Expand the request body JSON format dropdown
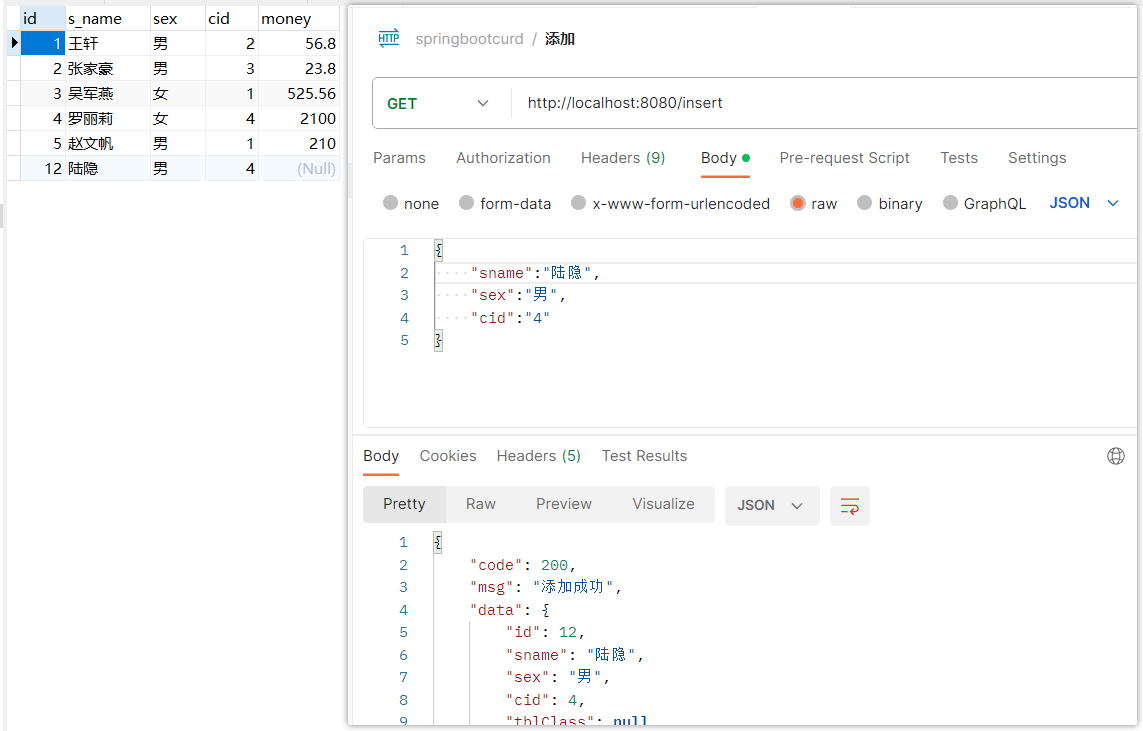Viewport: 1143px width, 731px height. tap(1084, 203)
